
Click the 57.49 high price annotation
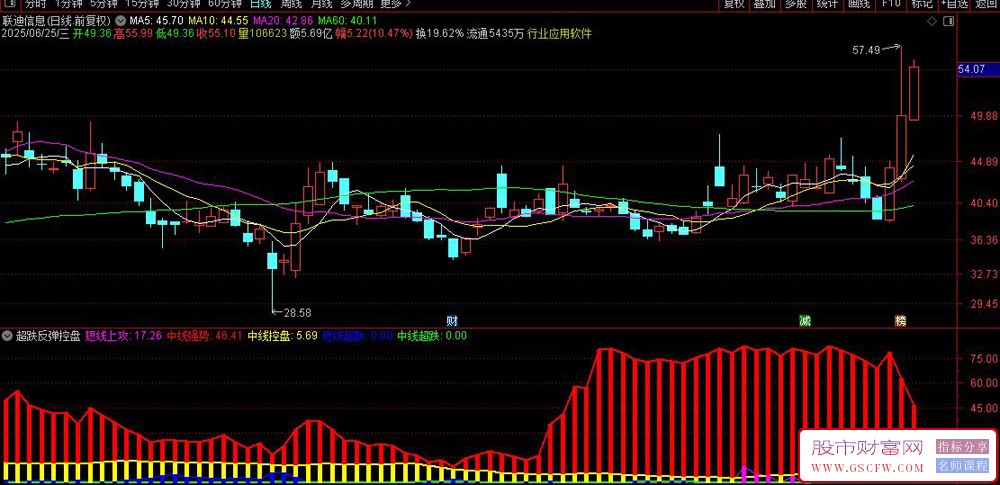coord(865,50)
